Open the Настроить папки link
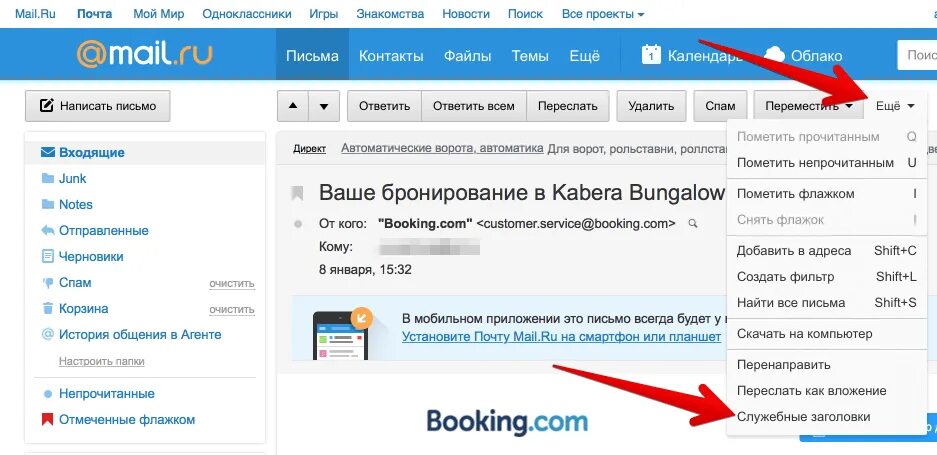This screenshot has width=937, height=455. point(102,361)
